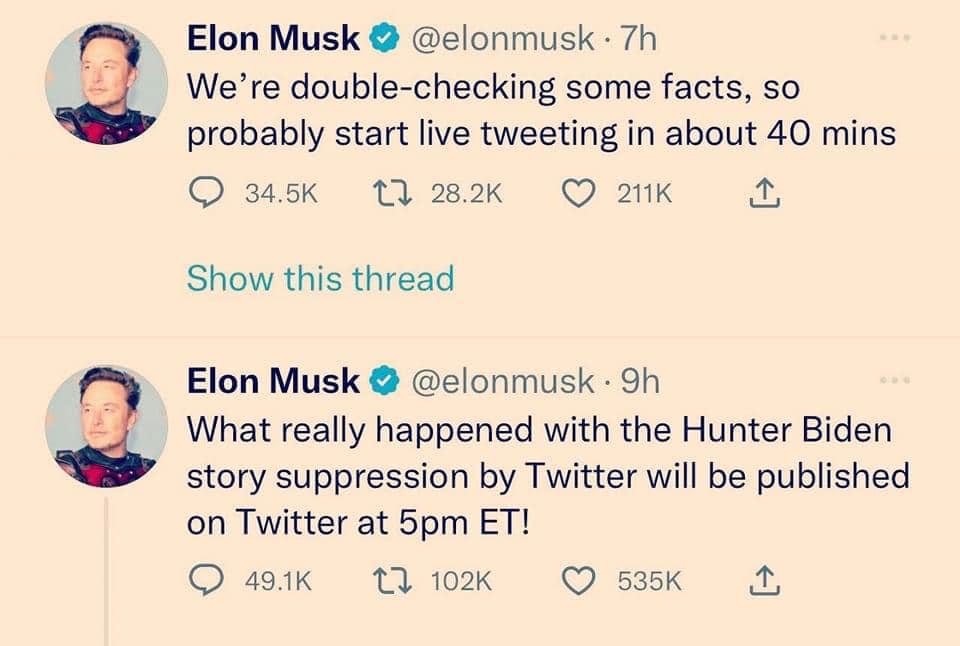
Task: Click the 7h timestamp of first tweet
Action: (638, 39)
